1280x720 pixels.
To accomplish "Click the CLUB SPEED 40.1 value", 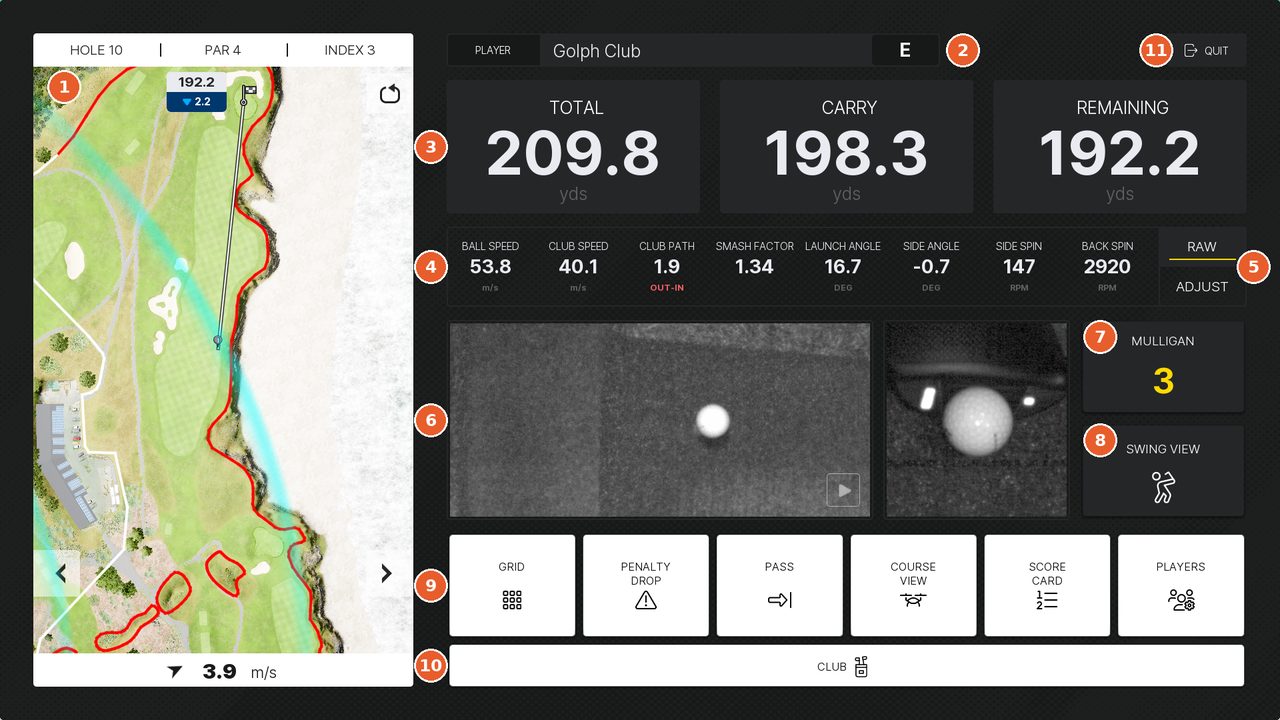I will (x=578, y=267).
